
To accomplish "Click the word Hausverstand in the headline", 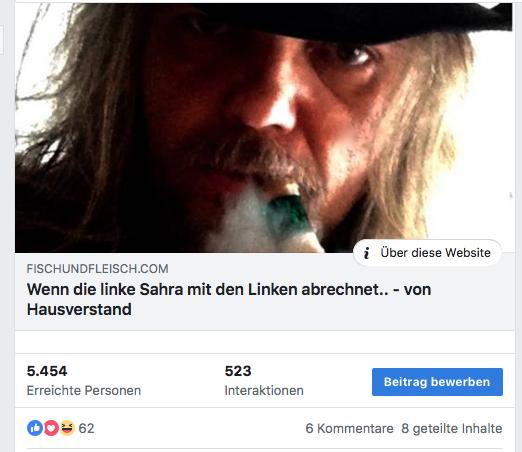I will (79, 309).
